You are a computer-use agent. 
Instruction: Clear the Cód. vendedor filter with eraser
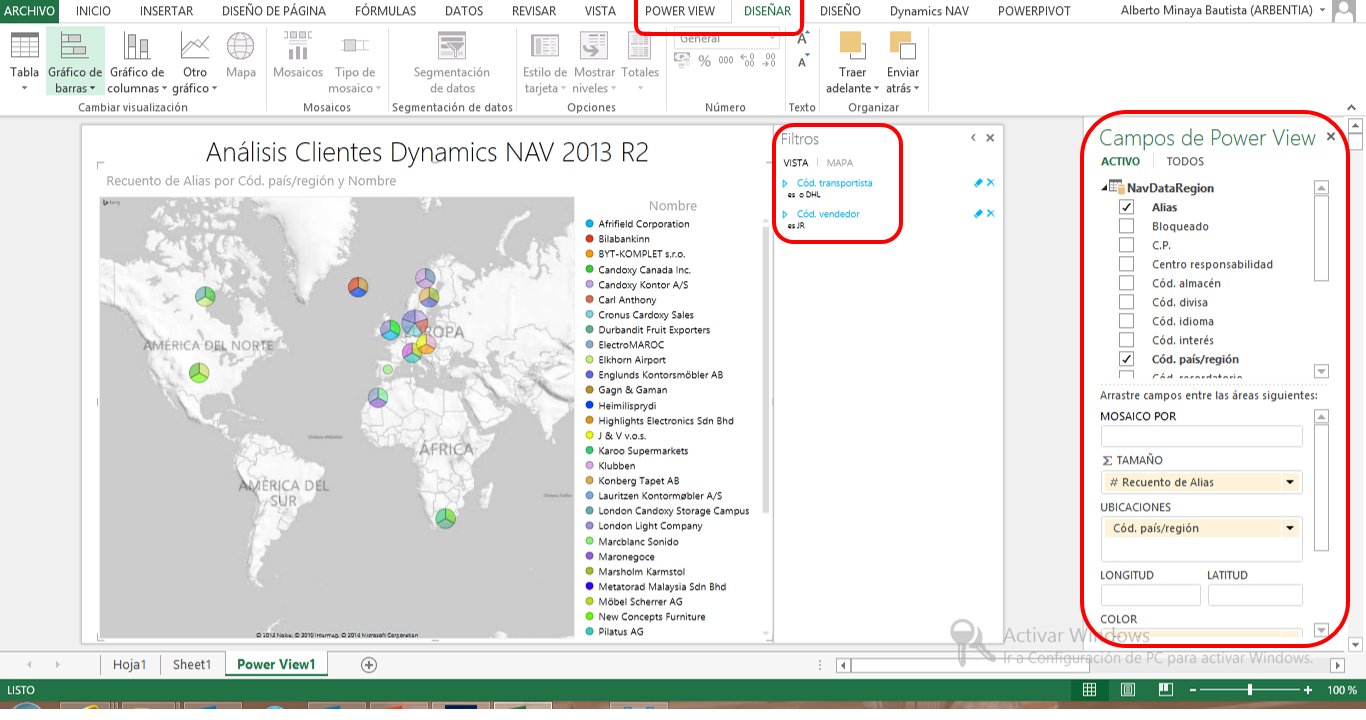pos(978,214)
